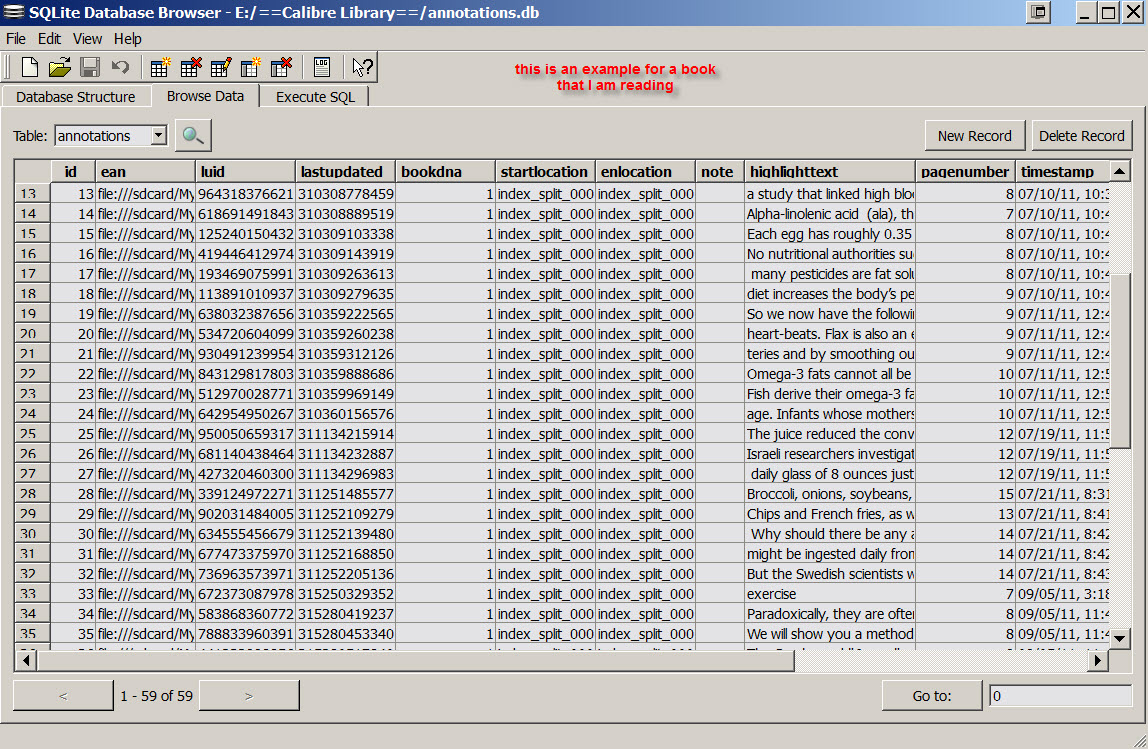Image resolution: width=1148 pixels, height=749 pixels.
Task: Click the Go to record number field
Action: [x=1060, y=696]
